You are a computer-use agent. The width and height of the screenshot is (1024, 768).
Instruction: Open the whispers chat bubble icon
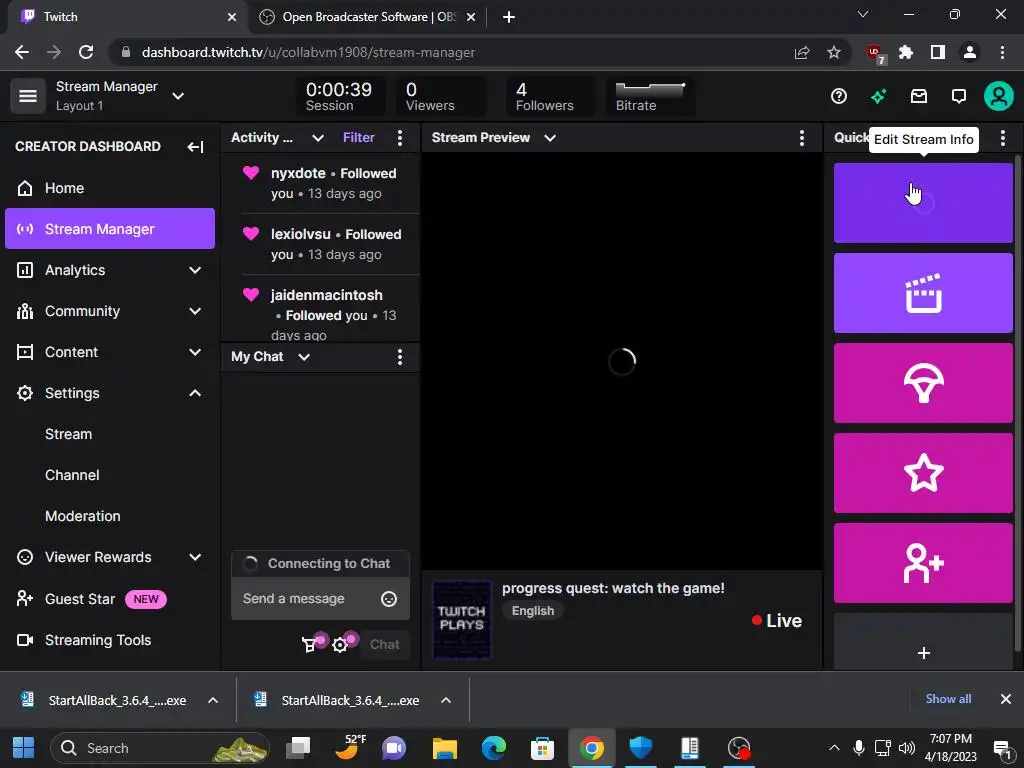pos(958,97)
